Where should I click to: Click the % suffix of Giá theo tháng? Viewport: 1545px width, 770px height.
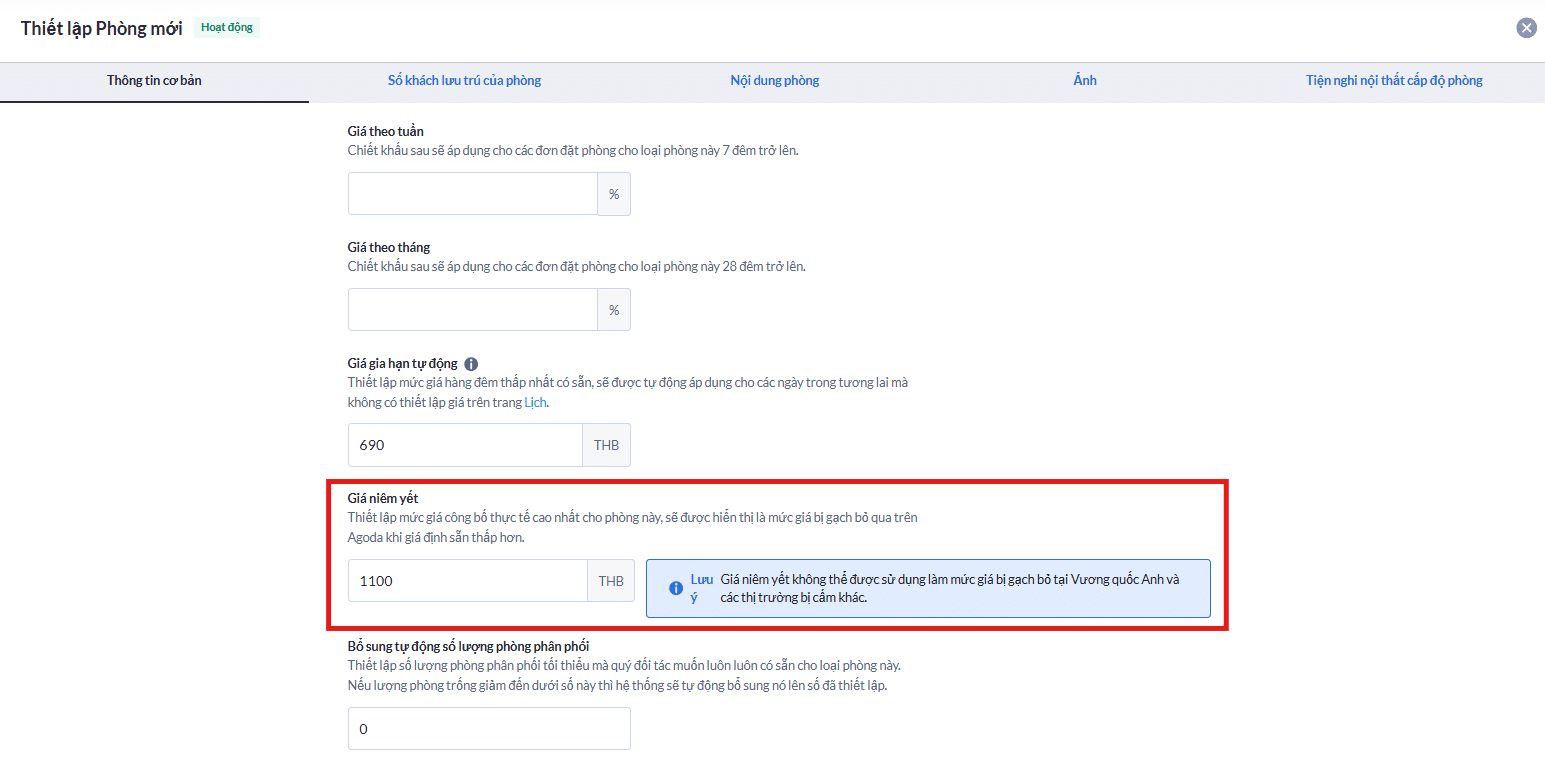coord(614,310)
